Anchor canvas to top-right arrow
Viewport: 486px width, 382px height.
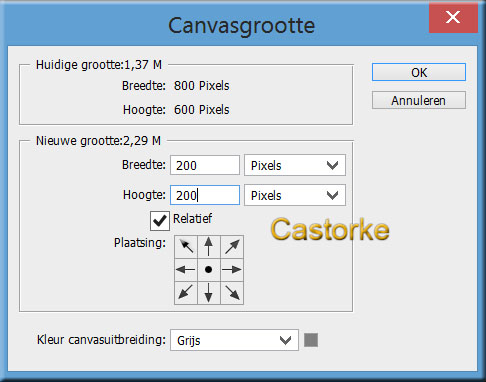pos(232,247)
